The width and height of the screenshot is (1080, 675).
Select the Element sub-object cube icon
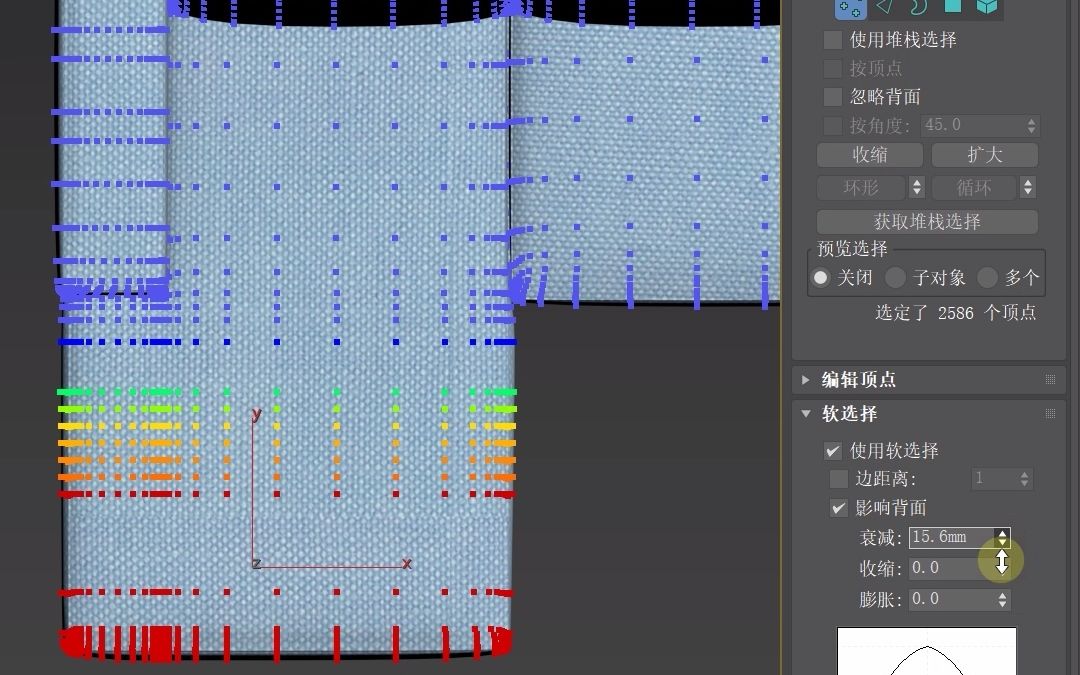tap(985, 9)
